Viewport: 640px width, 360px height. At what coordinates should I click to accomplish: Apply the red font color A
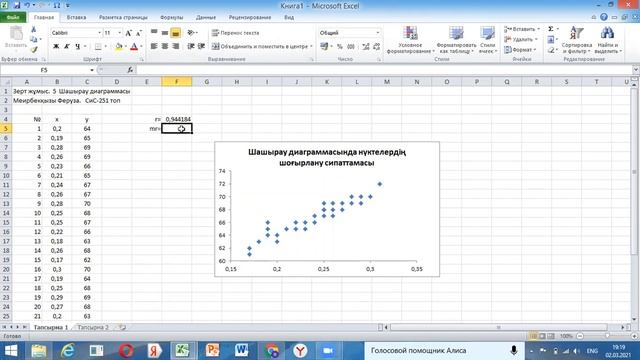[134, 47]
